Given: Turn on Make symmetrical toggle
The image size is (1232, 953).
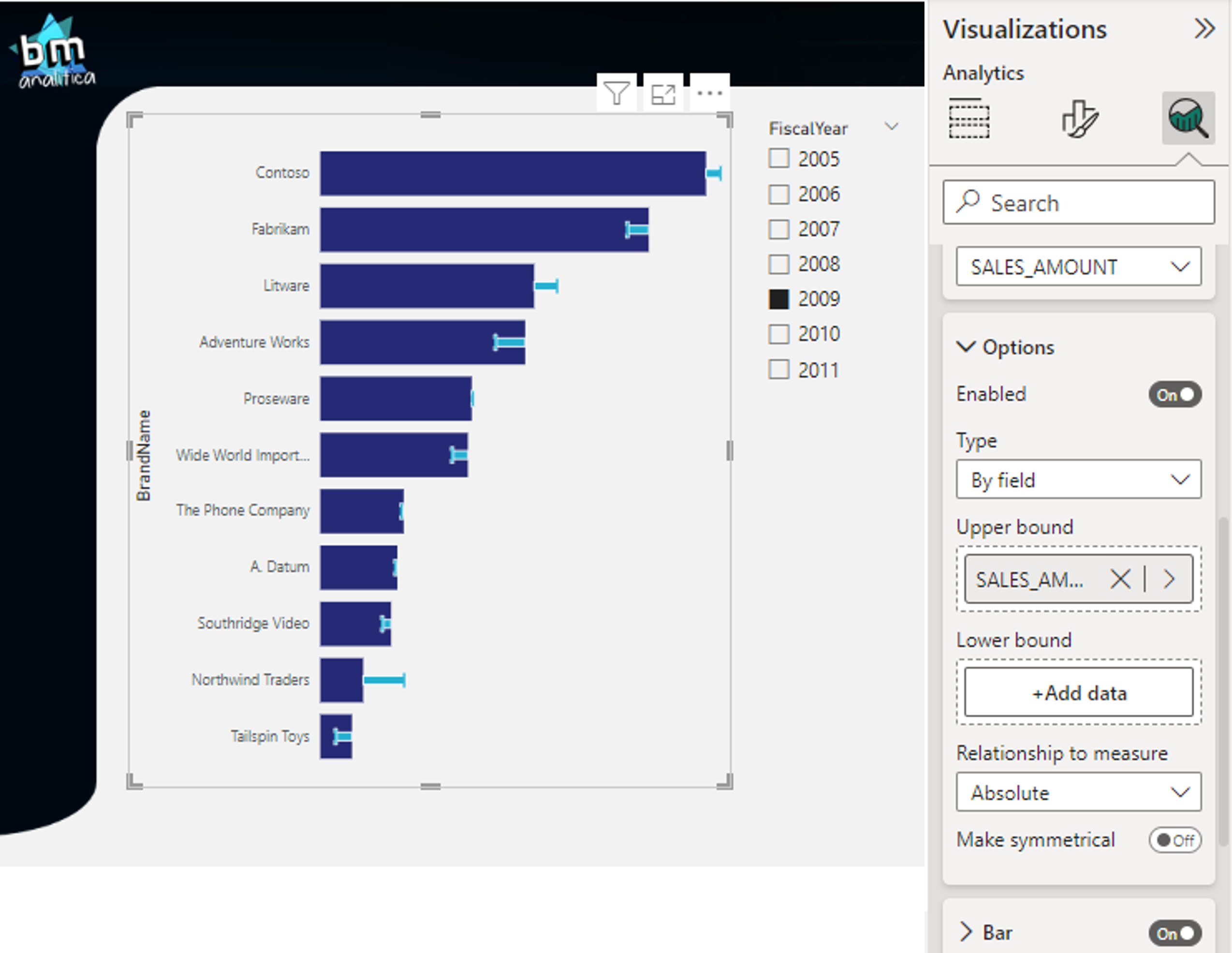Looking at the screenshot, I should [x=1174, y=840].
